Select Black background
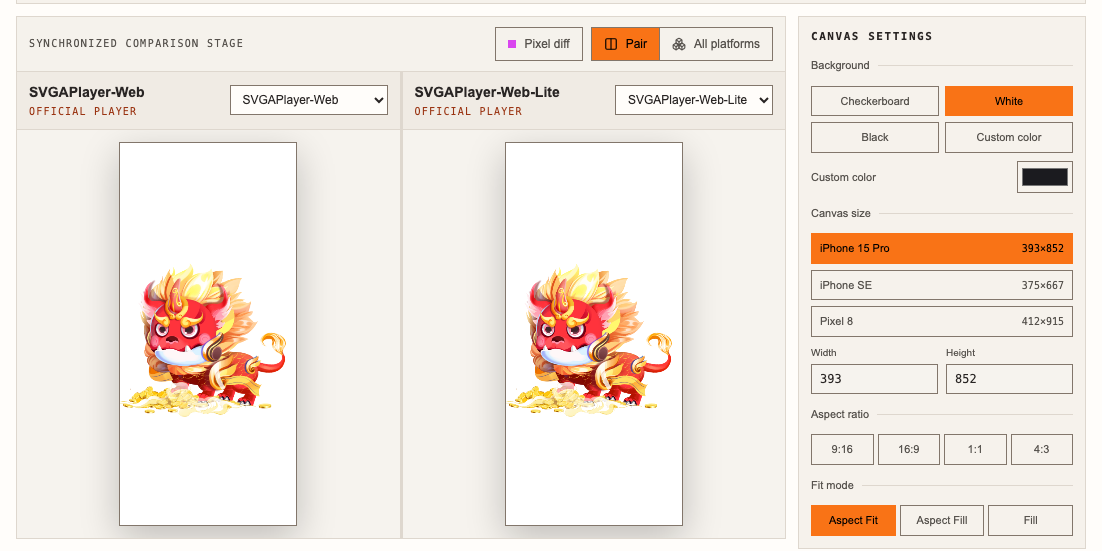The image size is (1102, 551). pyautogui.click(x=875, y=137)
